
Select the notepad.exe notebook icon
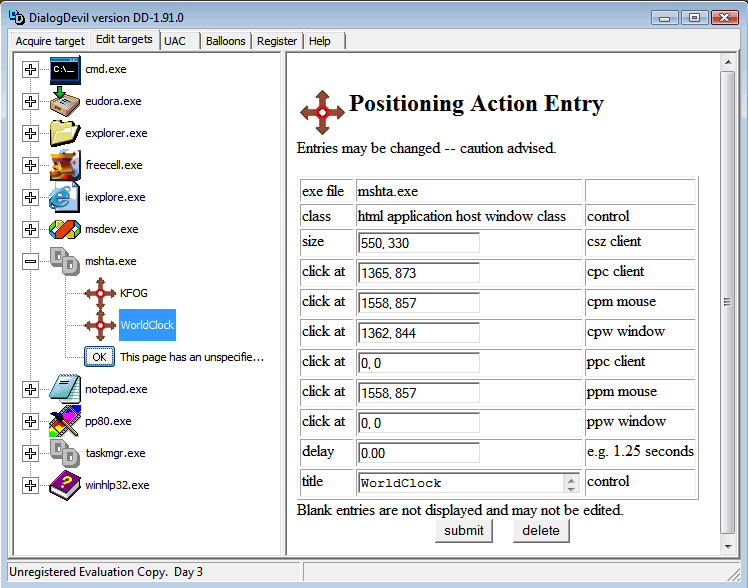[64, 389]
